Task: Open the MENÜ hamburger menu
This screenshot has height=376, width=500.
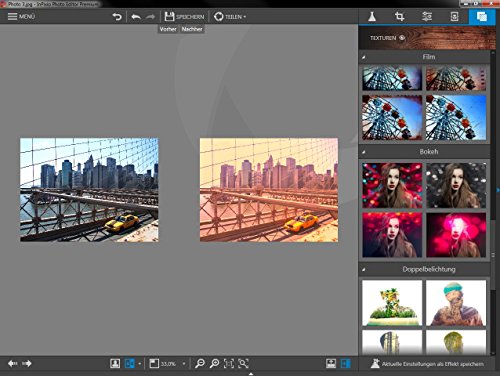Action: [x=21, y=16]
